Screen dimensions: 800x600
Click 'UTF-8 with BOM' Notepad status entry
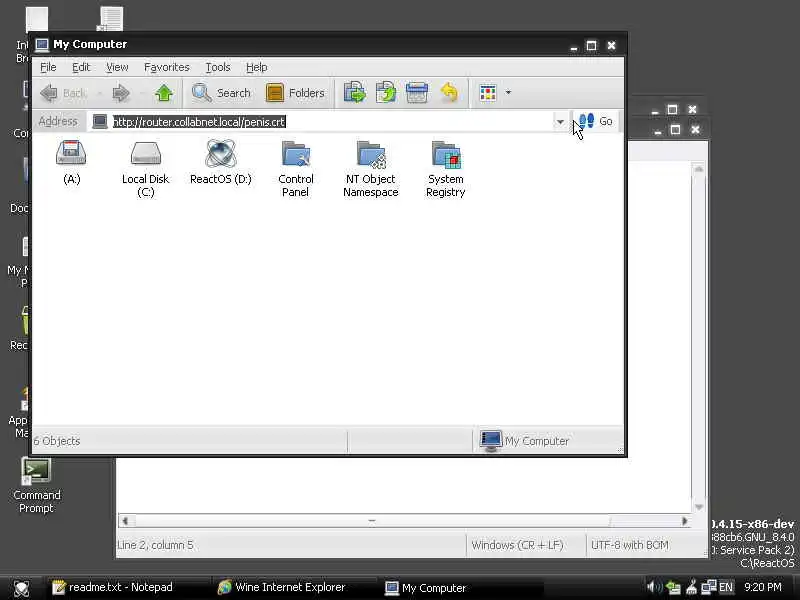tap(630, 545)
